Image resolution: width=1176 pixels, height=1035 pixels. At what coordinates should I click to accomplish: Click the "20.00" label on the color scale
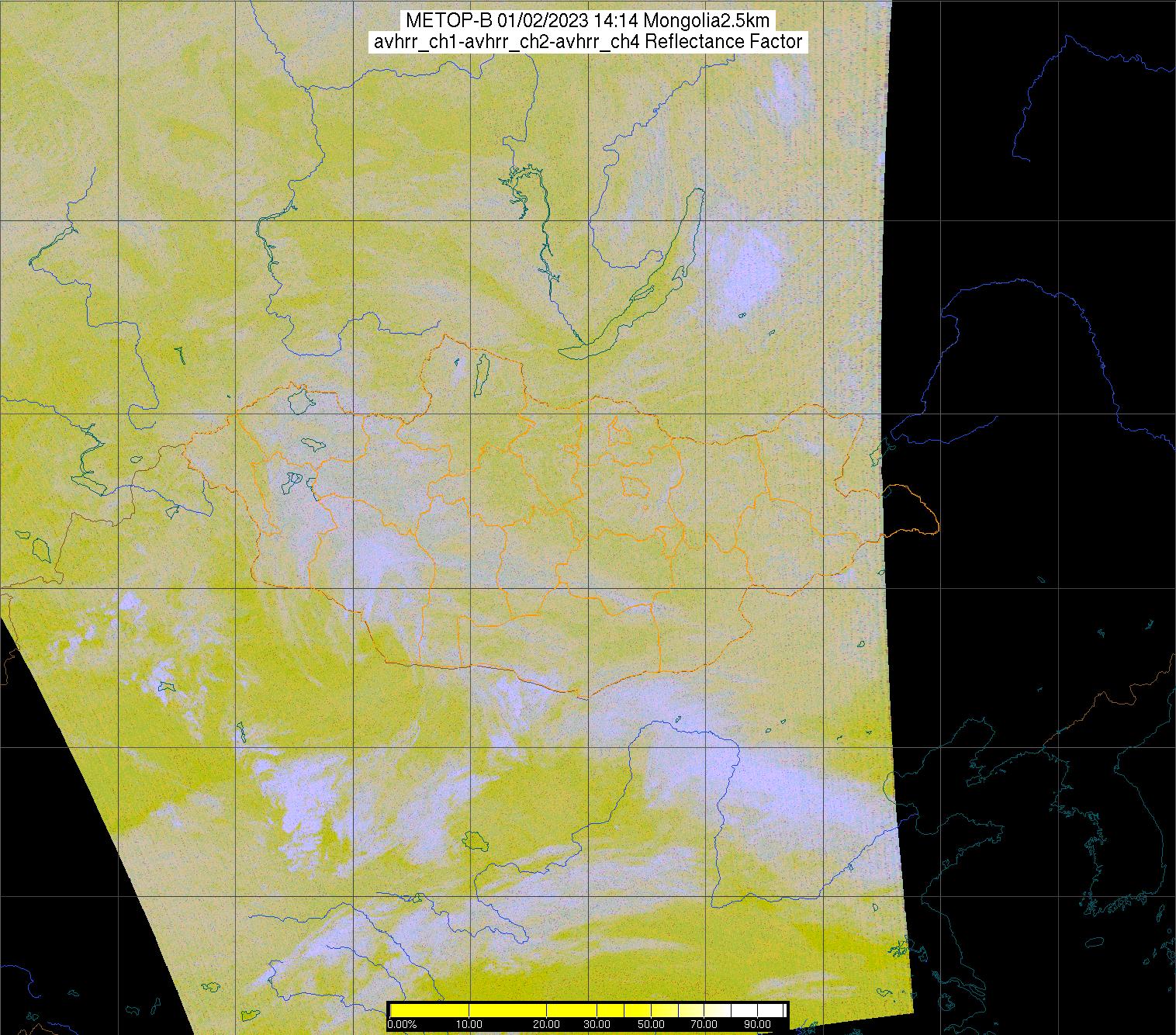coord(546,1024)
